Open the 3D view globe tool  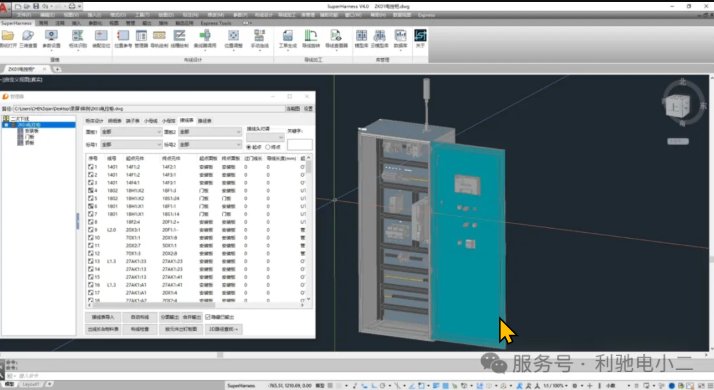pyautogui.click(x=28, y=36)
